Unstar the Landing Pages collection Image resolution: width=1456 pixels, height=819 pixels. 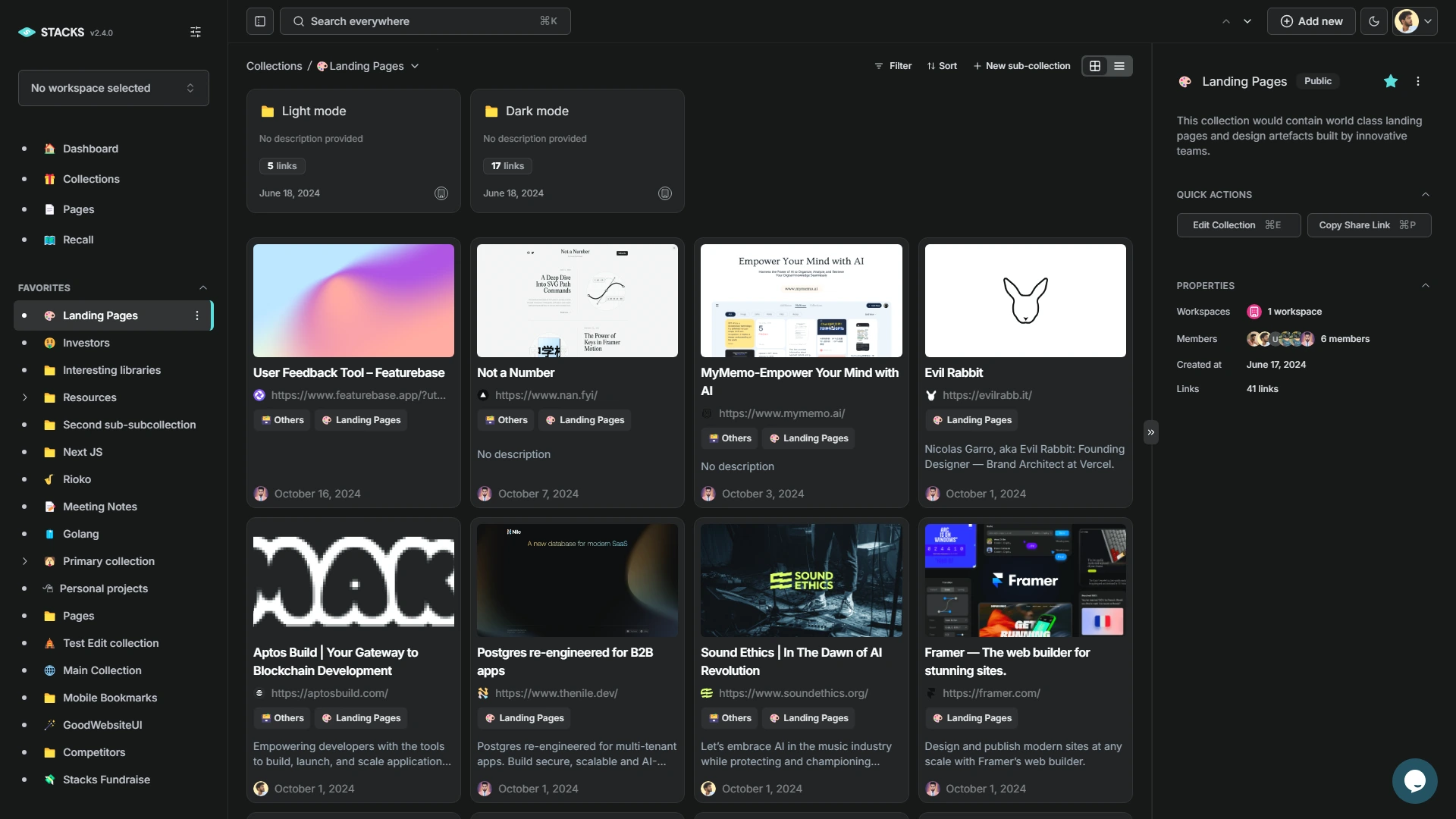(1390, 81)
